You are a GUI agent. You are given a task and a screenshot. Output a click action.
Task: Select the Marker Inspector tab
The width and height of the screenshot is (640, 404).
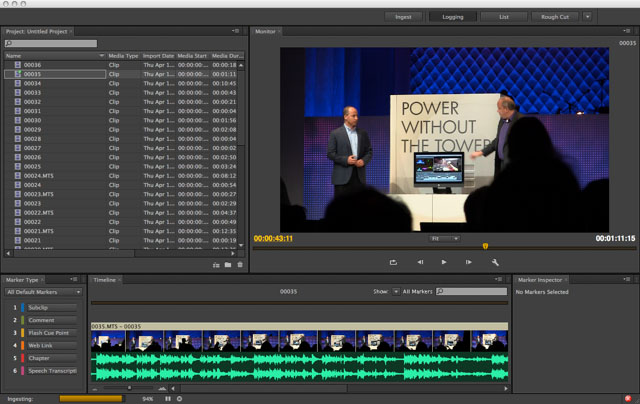[x=540, y=280]
